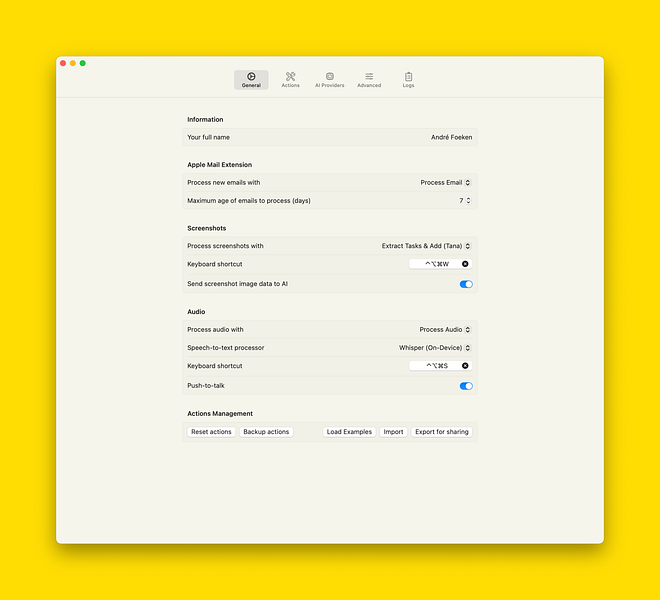660x600 pixels.
Task: Expand the Process screenshots with dropdown
Action: tap(426, 246)
